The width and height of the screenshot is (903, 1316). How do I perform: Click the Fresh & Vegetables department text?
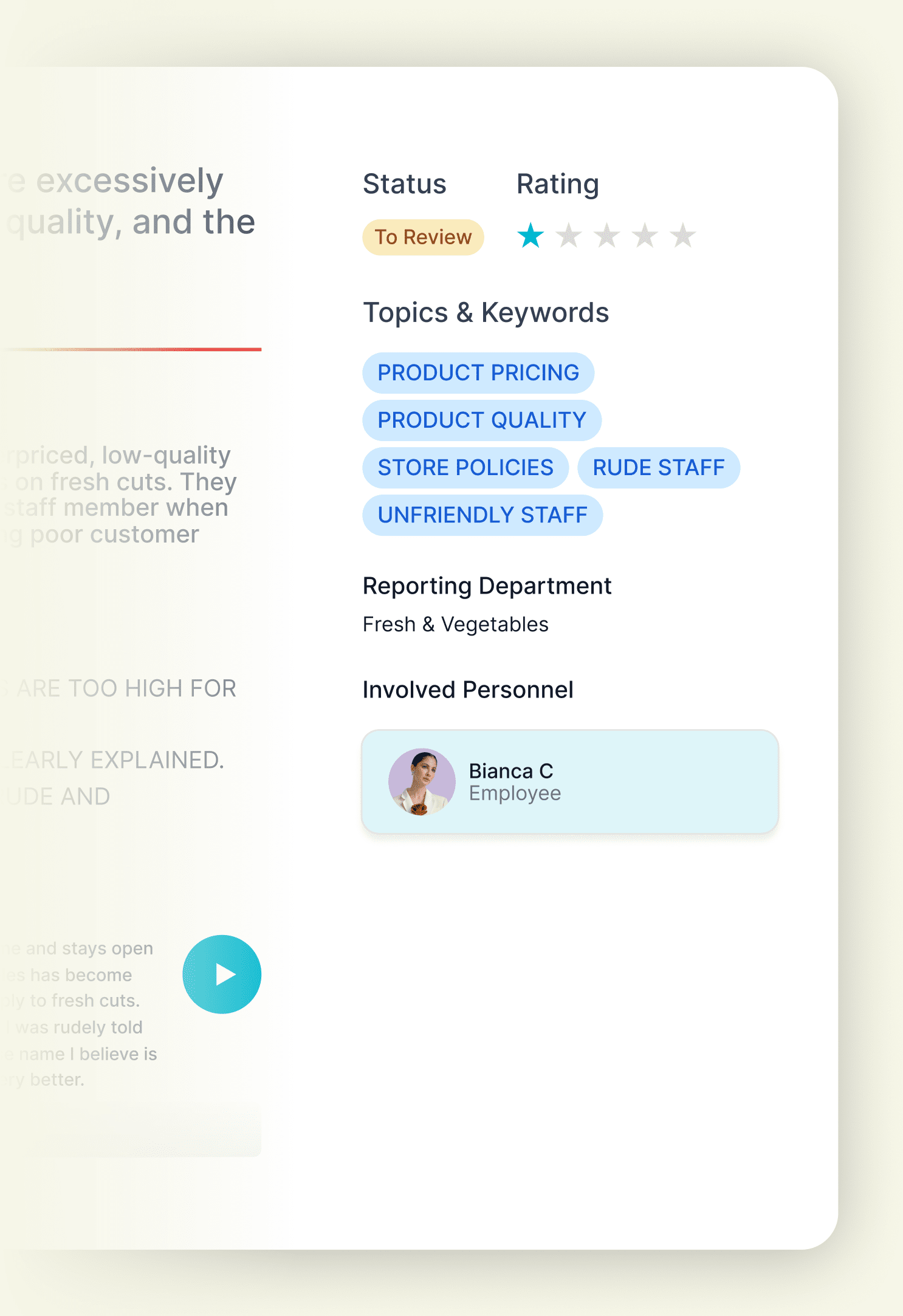pyautogui.click(x=455, y=624)
